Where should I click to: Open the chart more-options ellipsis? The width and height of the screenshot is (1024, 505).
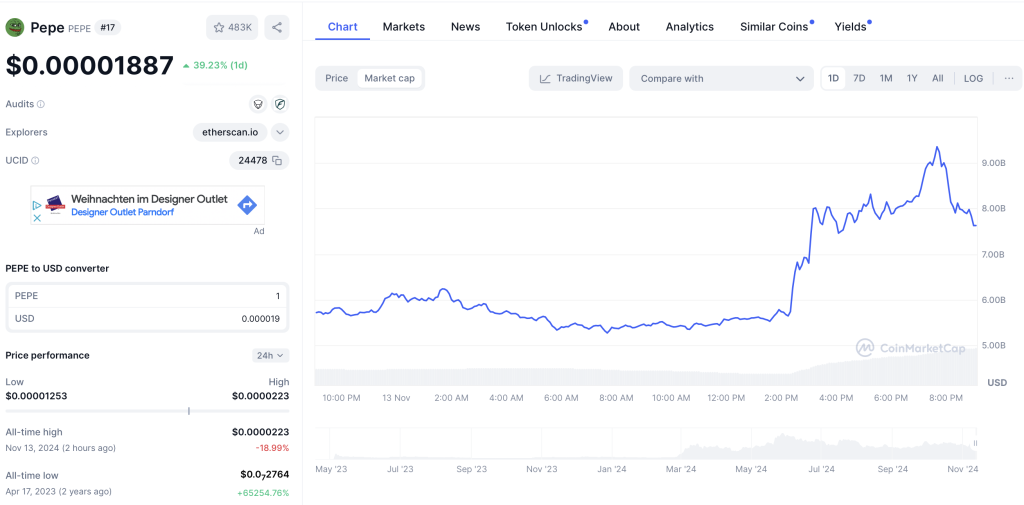click(1009, 78)
